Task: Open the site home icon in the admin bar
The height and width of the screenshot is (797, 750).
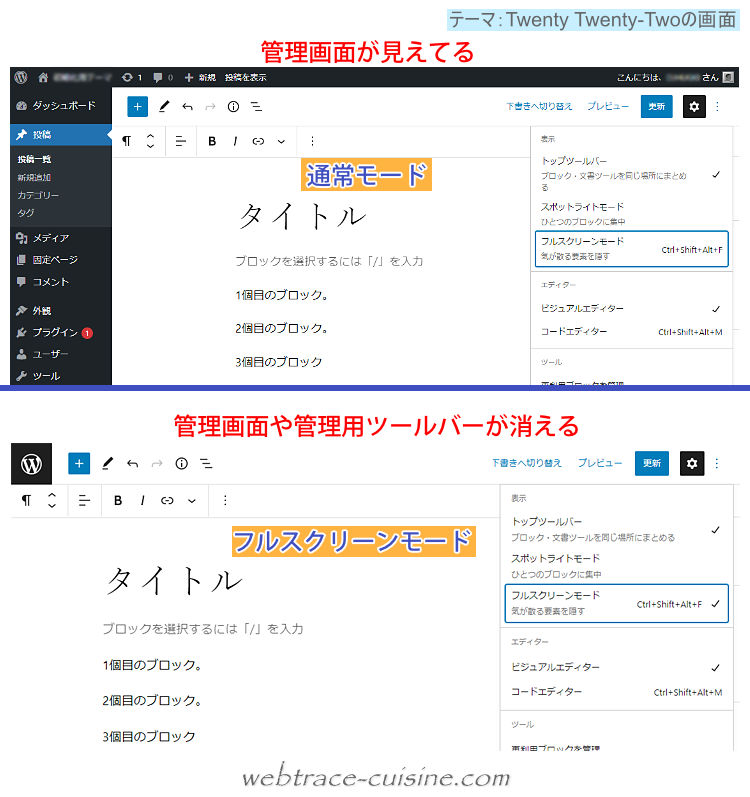Action: tap(43, 77)
